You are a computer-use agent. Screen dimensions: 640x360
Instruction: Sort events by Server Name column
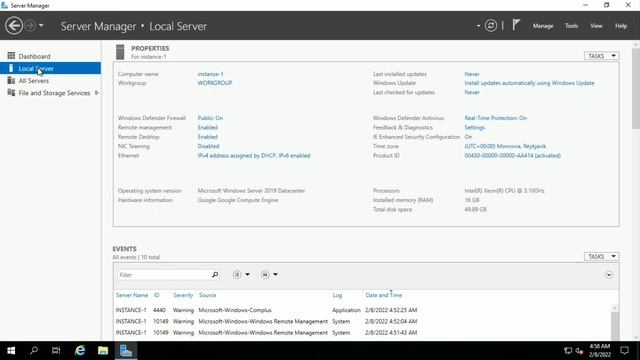[x=132, y=295]
